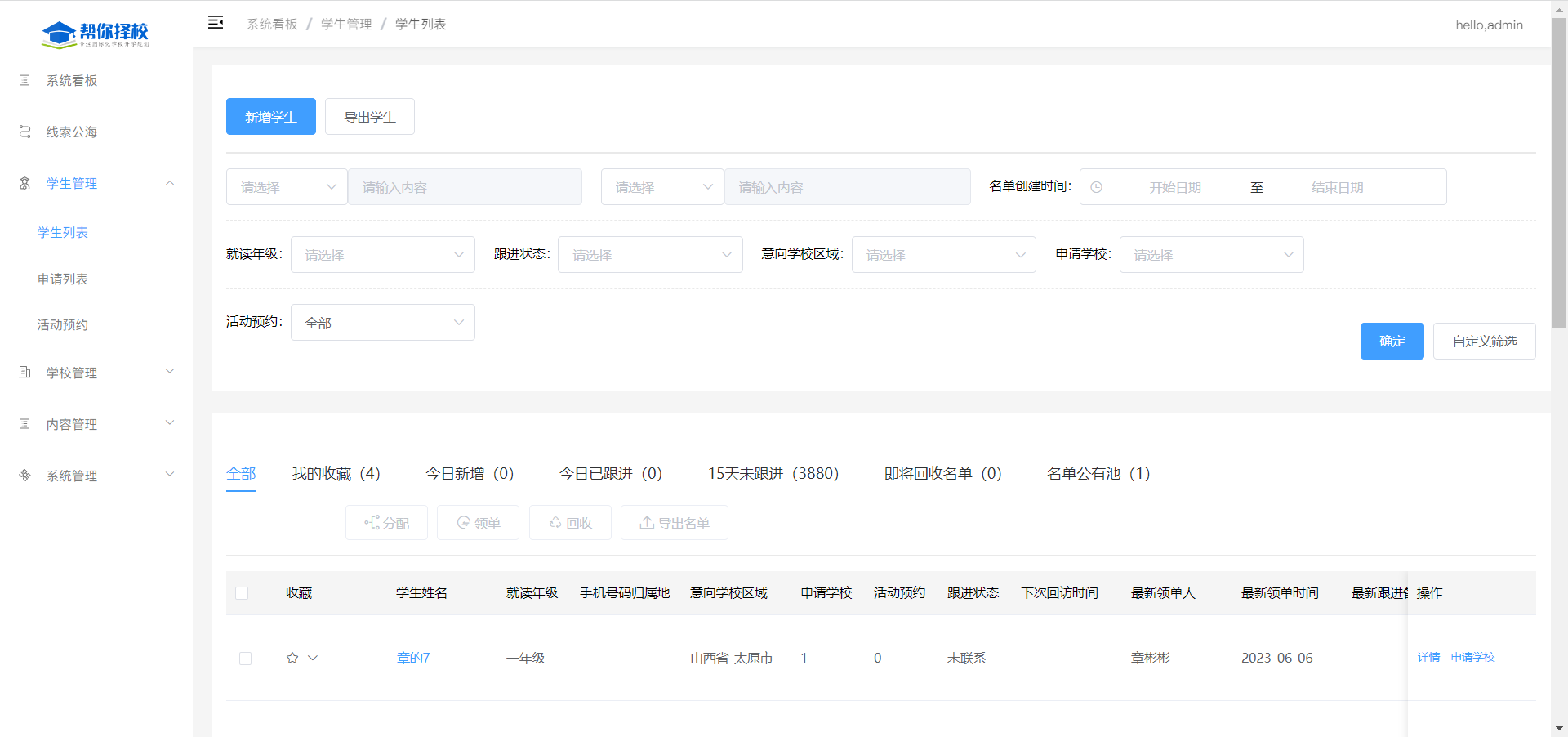
Task: Click the 线索公海 sidebar icon
Action: pyautogui.click(x=24, y=132)
